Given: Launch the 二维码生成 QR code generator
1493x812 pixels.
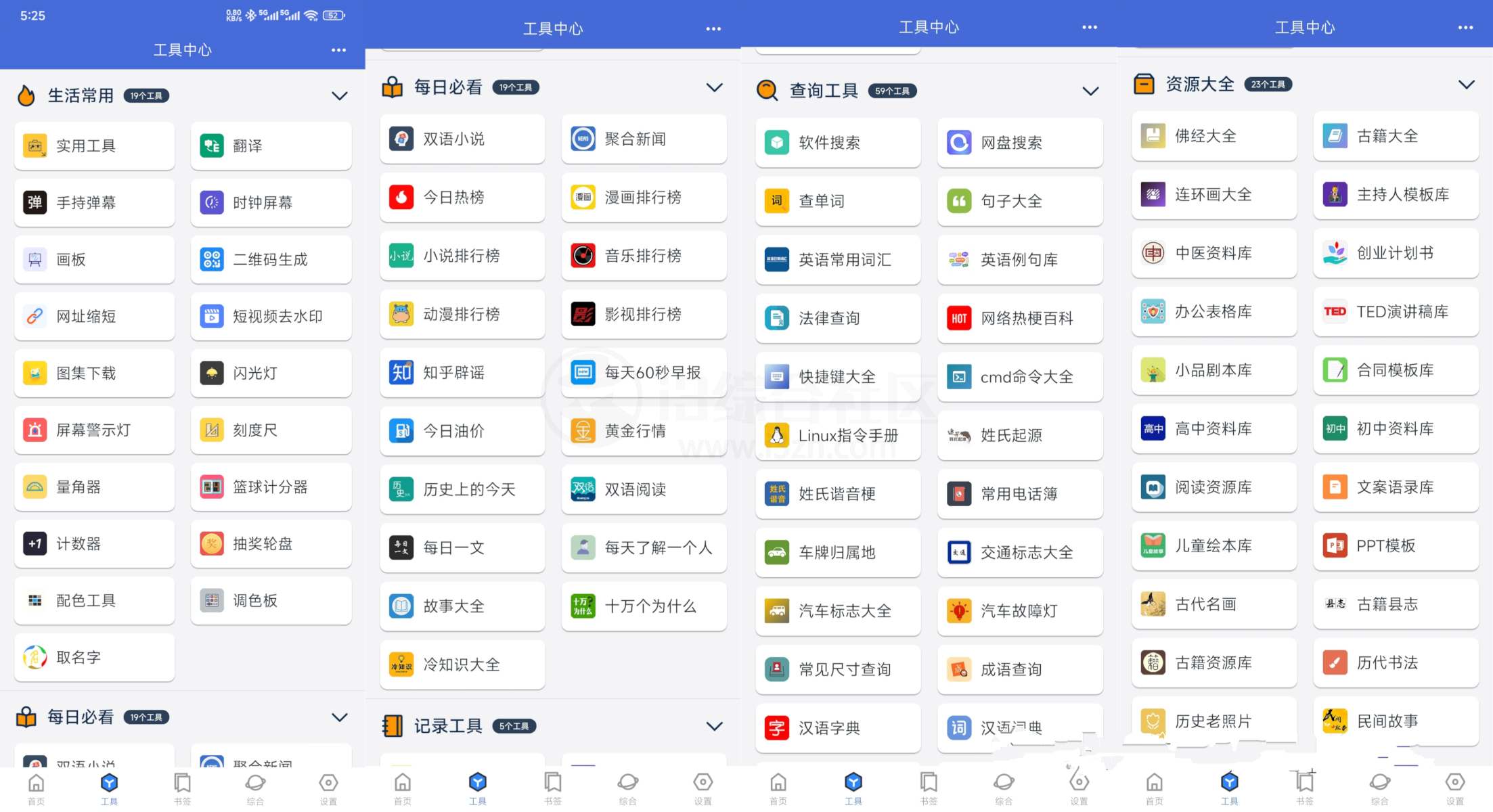Looking at the screenshot, I should [x=270, y=259].
